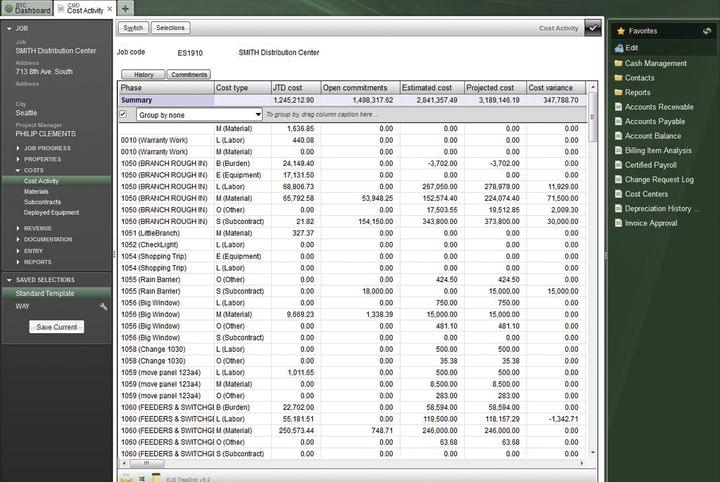Select Subcontracts under COSTS
720x482 pixels.
point(42,202)
